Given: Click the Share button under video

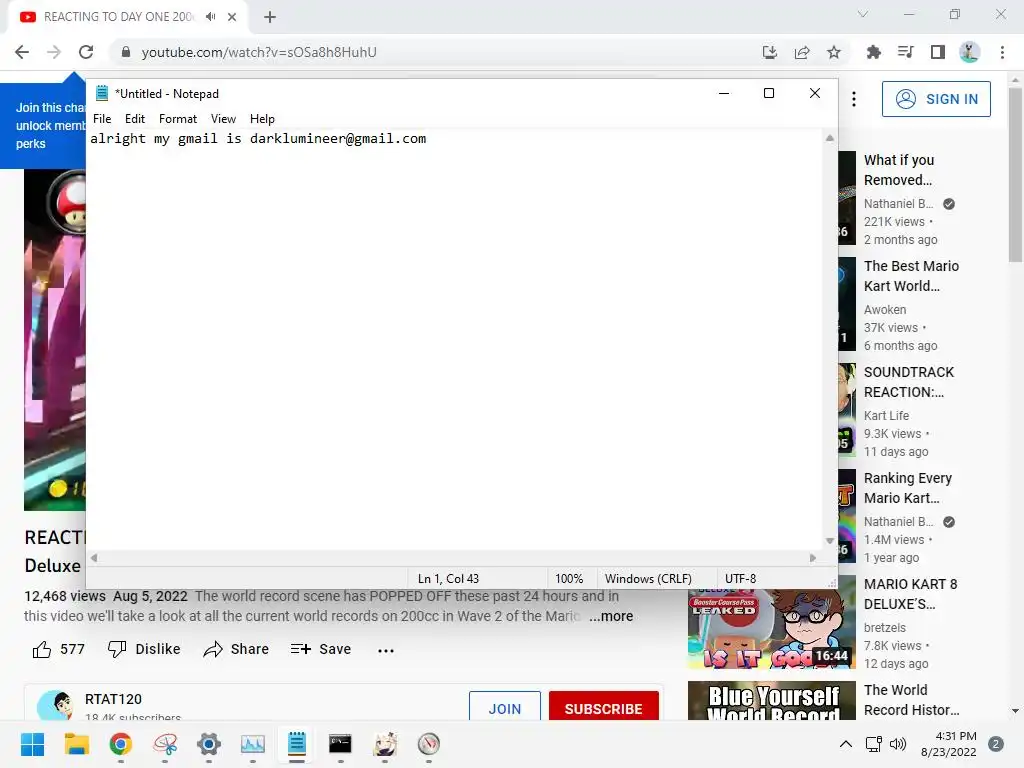Looking at the screenshot, I should (236, 649).
